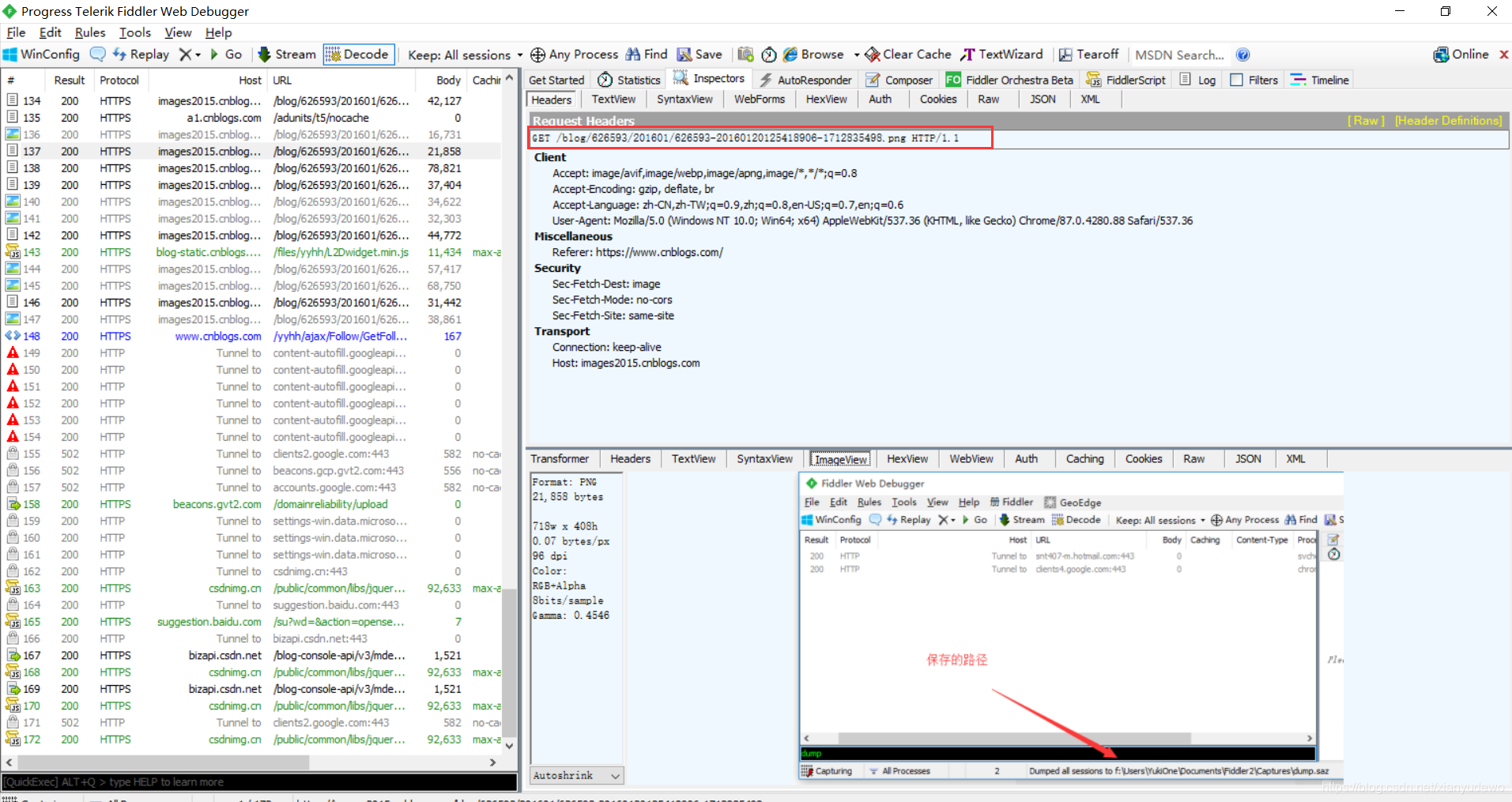Viewport: 1512px width, 802px height.
Task: Sort sessions by Result column header
Action: [69, 81]
